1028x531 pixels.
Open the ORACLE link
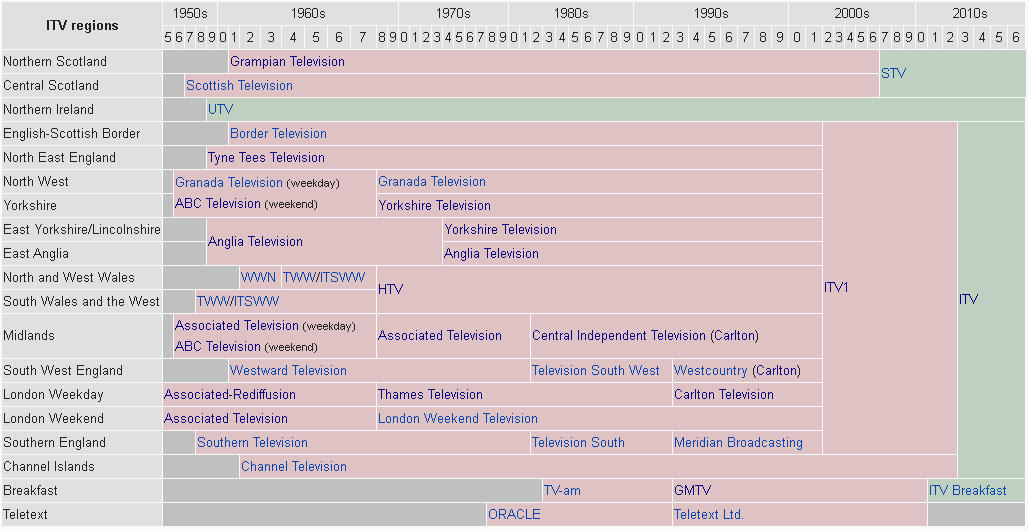(x=514, y=515)
